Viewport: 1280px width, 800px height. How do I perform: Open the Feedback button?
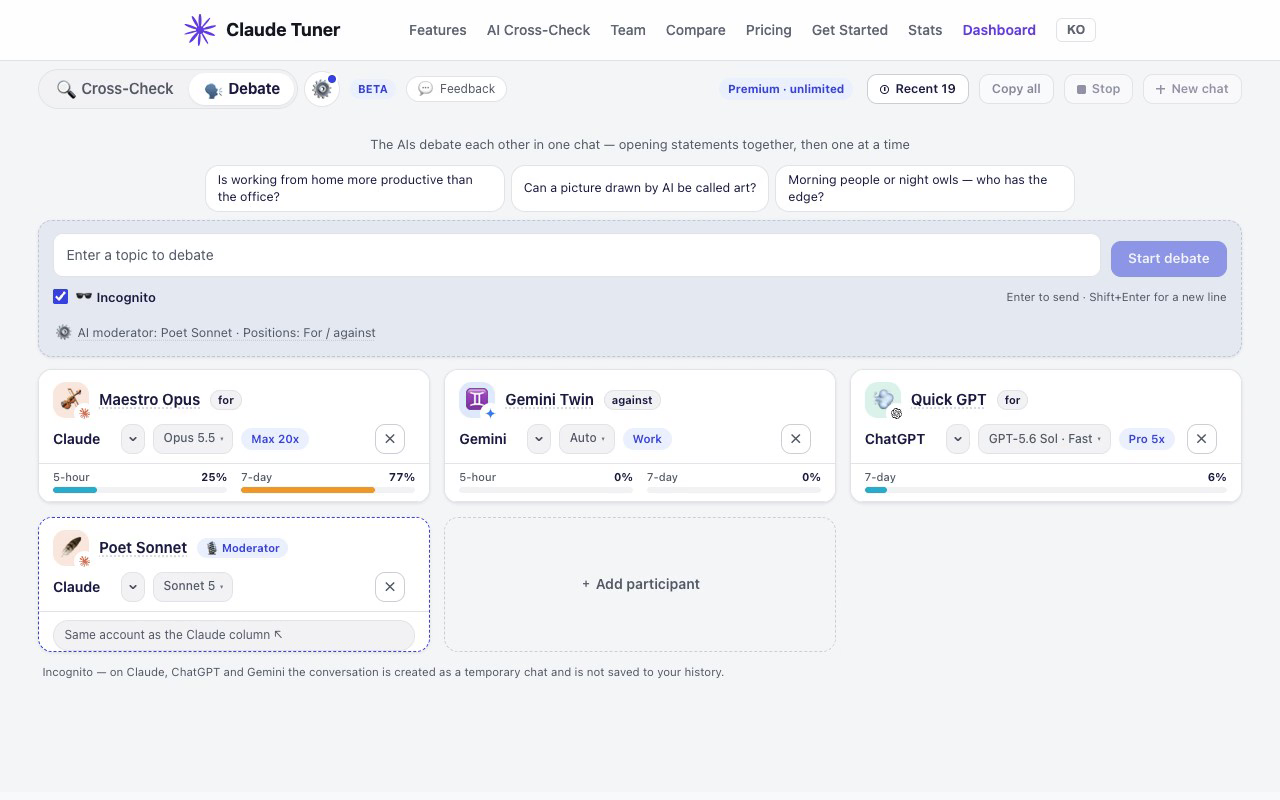point(457,89)
